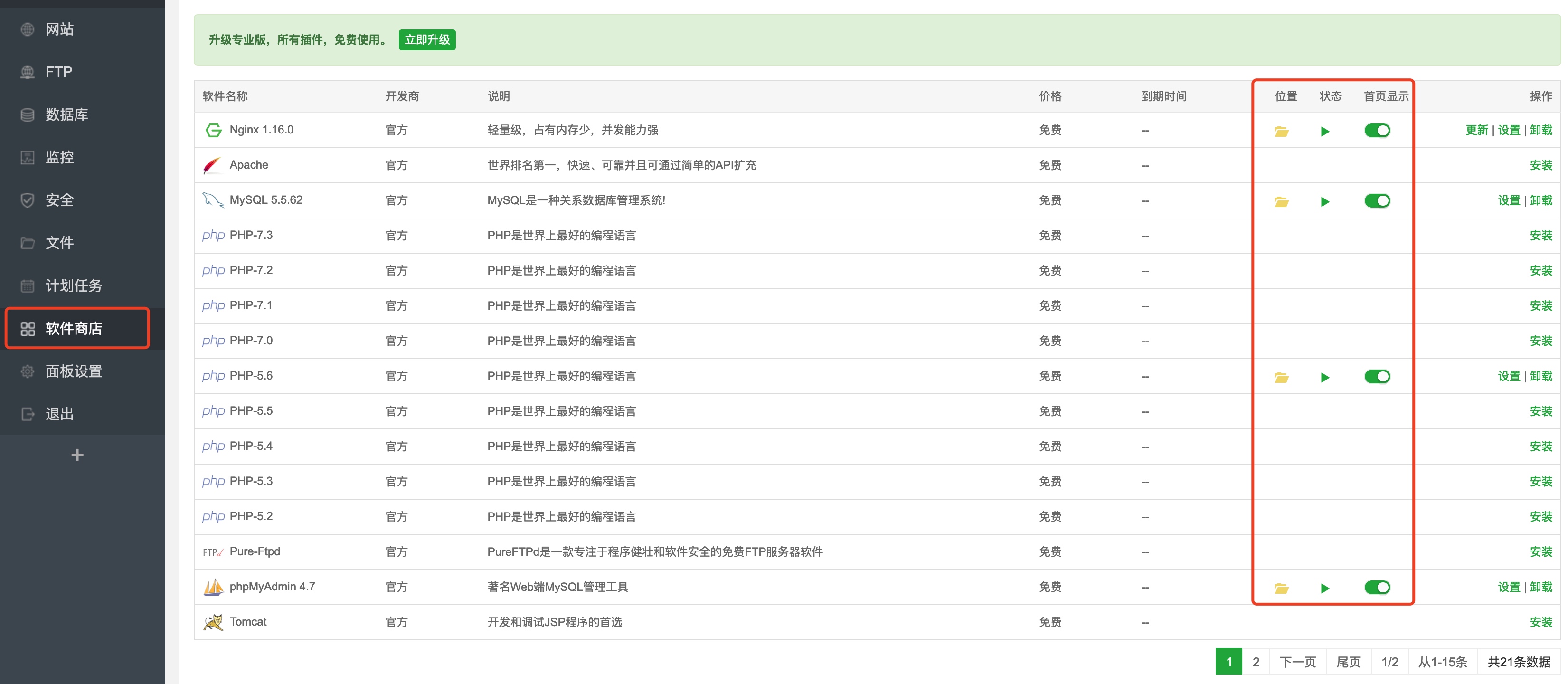1568x684 pixels.
Task: Click 设置 link for Nginx 1.16.0
Action: 1509,130
